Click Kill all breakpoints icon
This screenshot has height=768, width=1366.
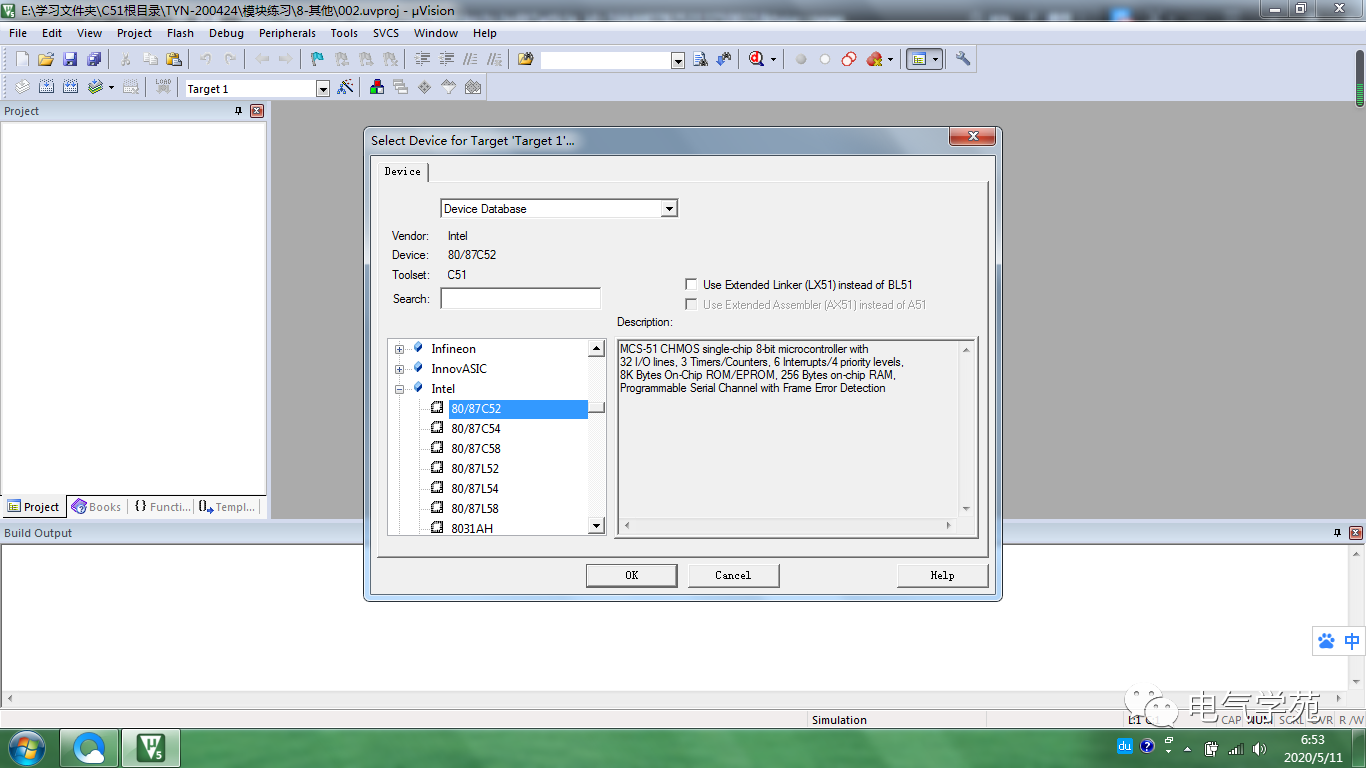(874, 59)
